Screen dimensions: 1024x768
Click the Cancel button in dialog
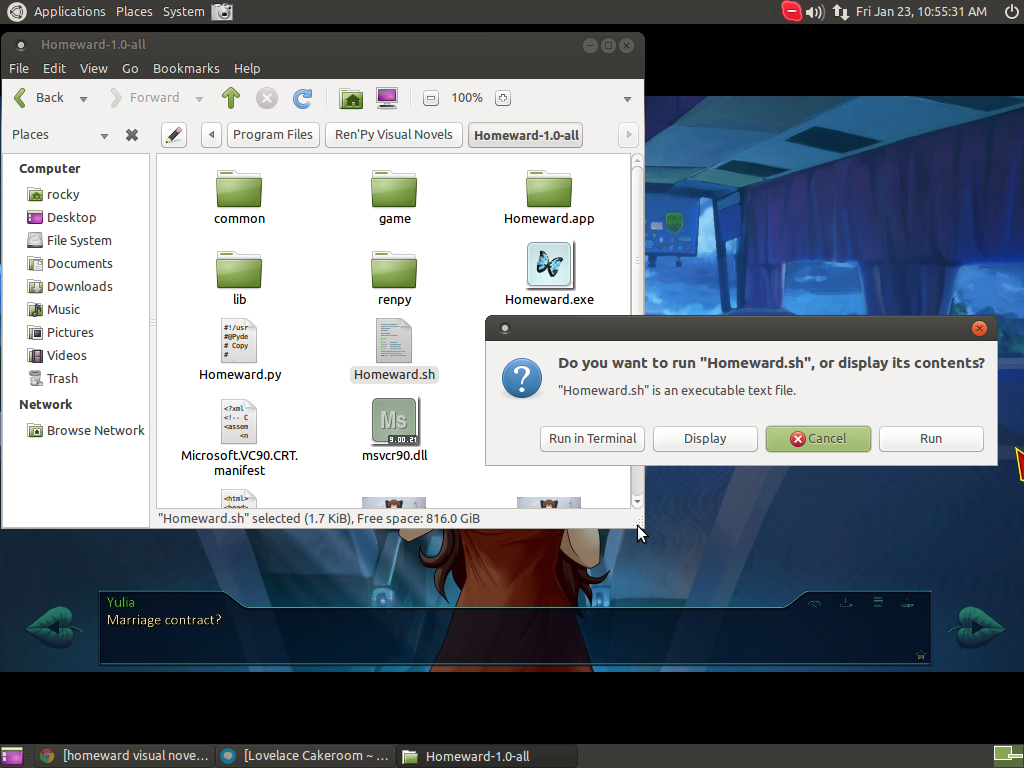818,439
